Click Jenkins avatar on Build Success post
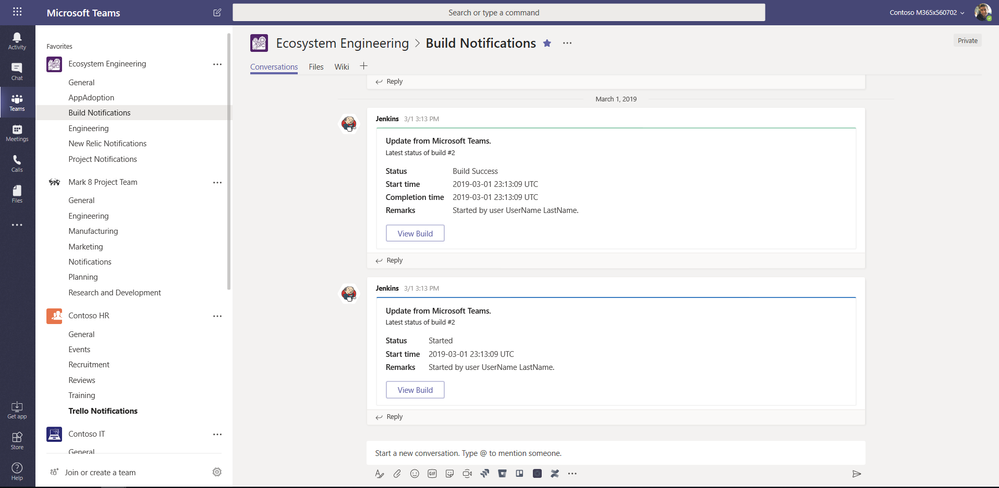 [349, 124]
